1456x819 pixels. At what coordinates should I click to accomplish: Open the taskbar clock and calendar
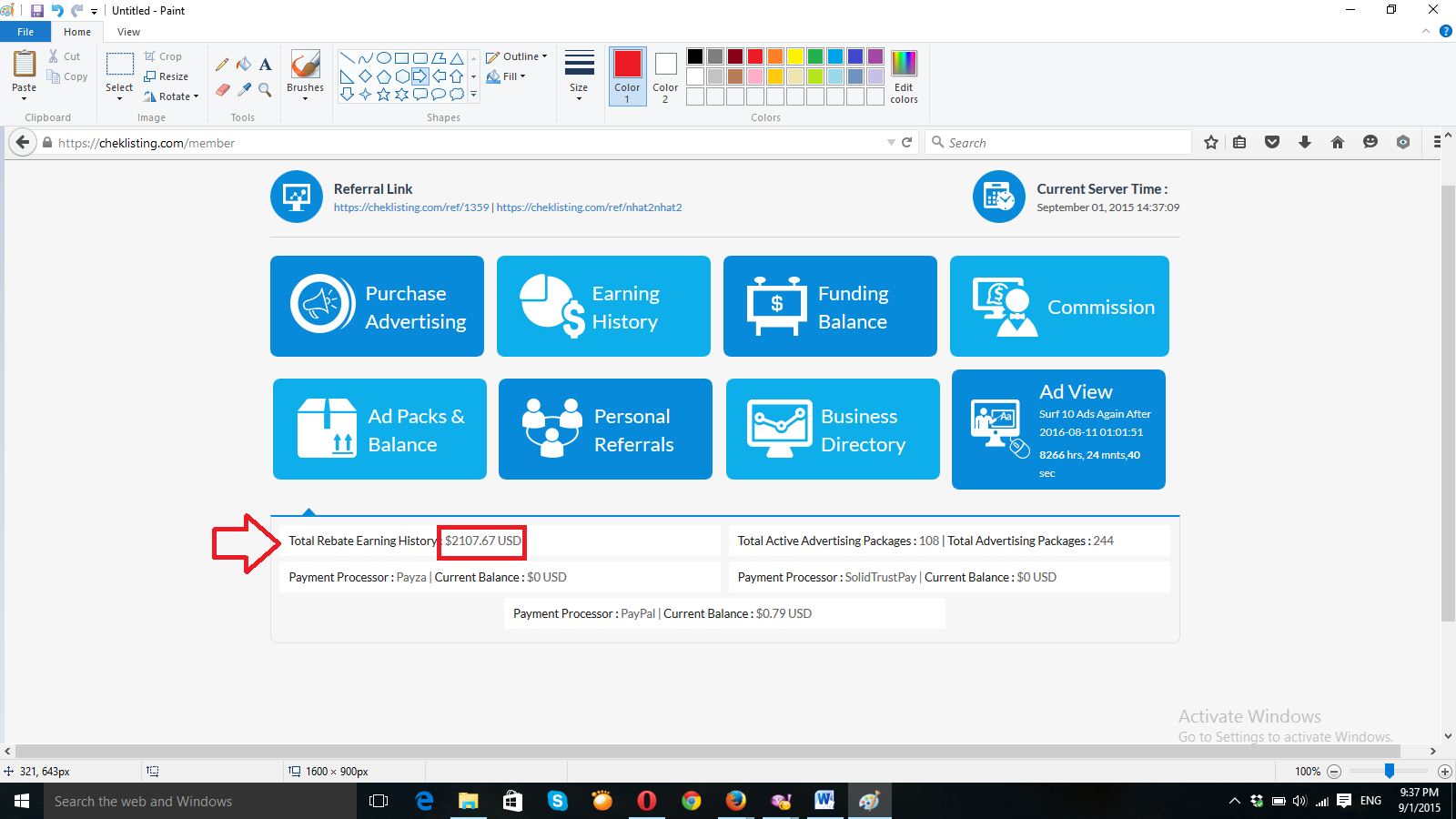tap(1420, 801)
